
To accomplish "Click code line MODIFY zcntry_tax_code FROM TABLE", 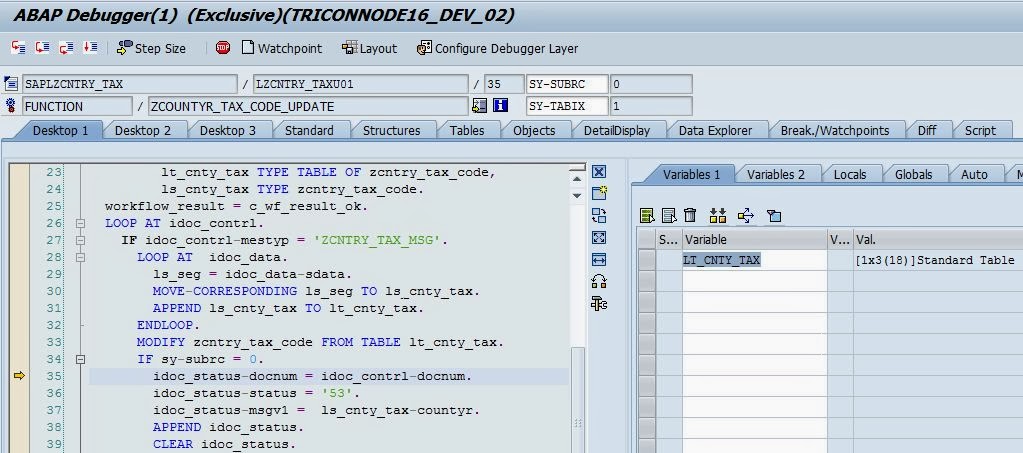I will (320, 342).
